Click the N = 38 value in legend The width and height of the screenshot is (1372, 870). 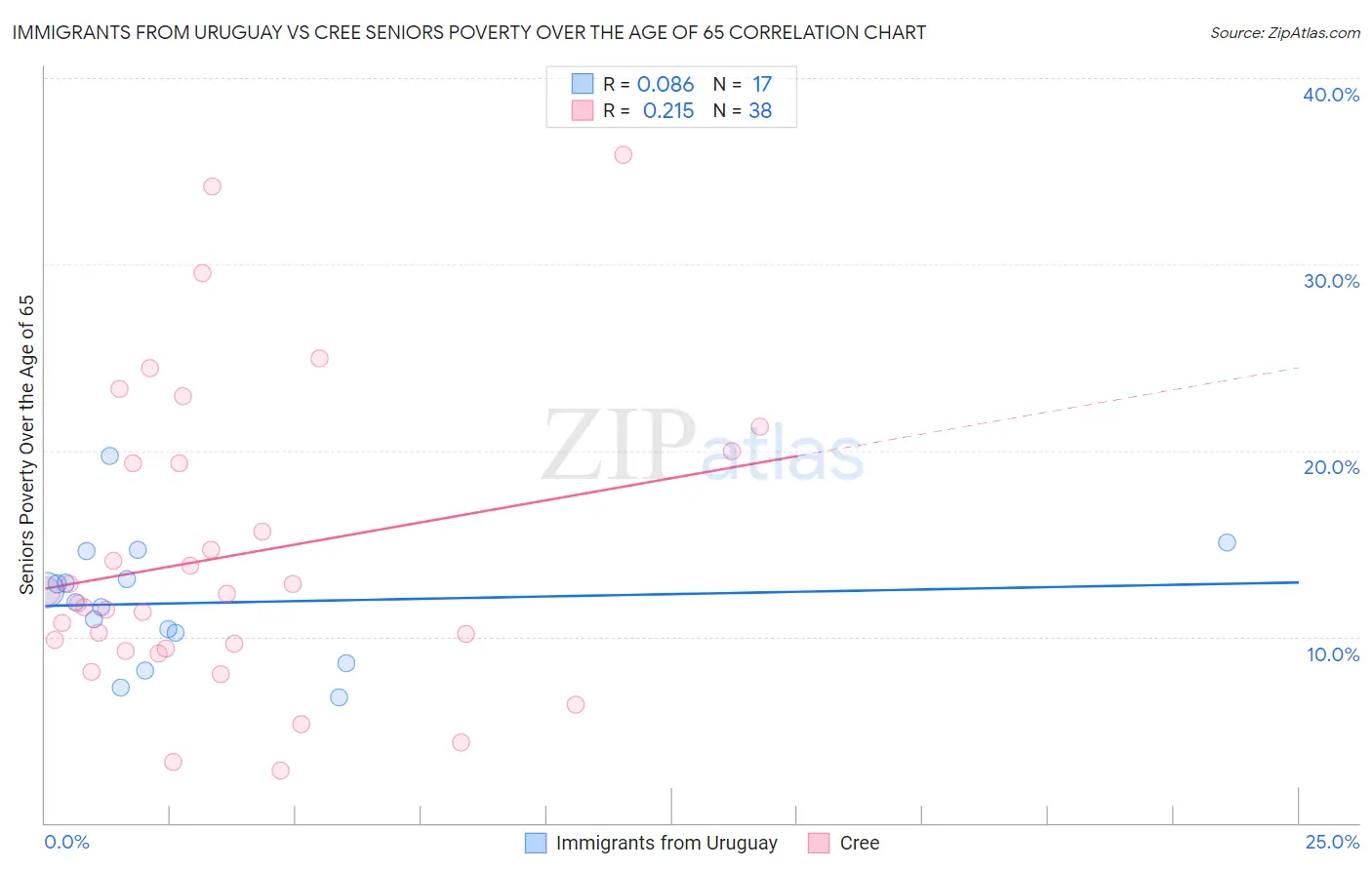coord(743,110)
